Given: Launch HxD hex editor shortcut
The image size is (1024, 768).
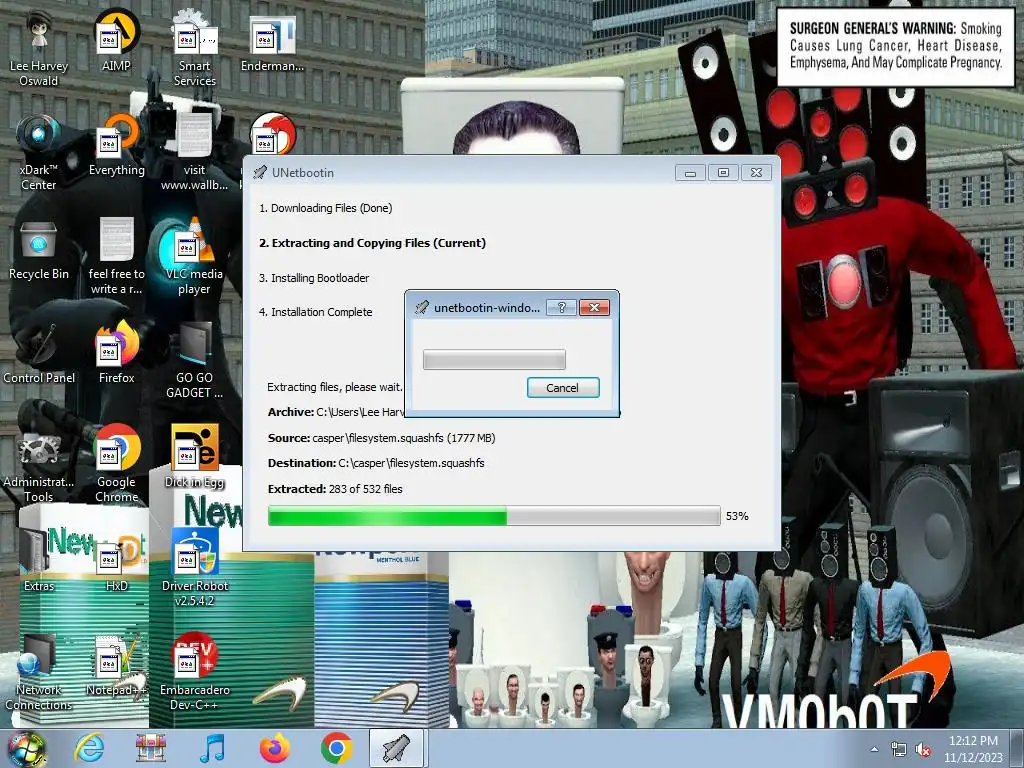Looking at the screenshot, I should click(117, 562).
